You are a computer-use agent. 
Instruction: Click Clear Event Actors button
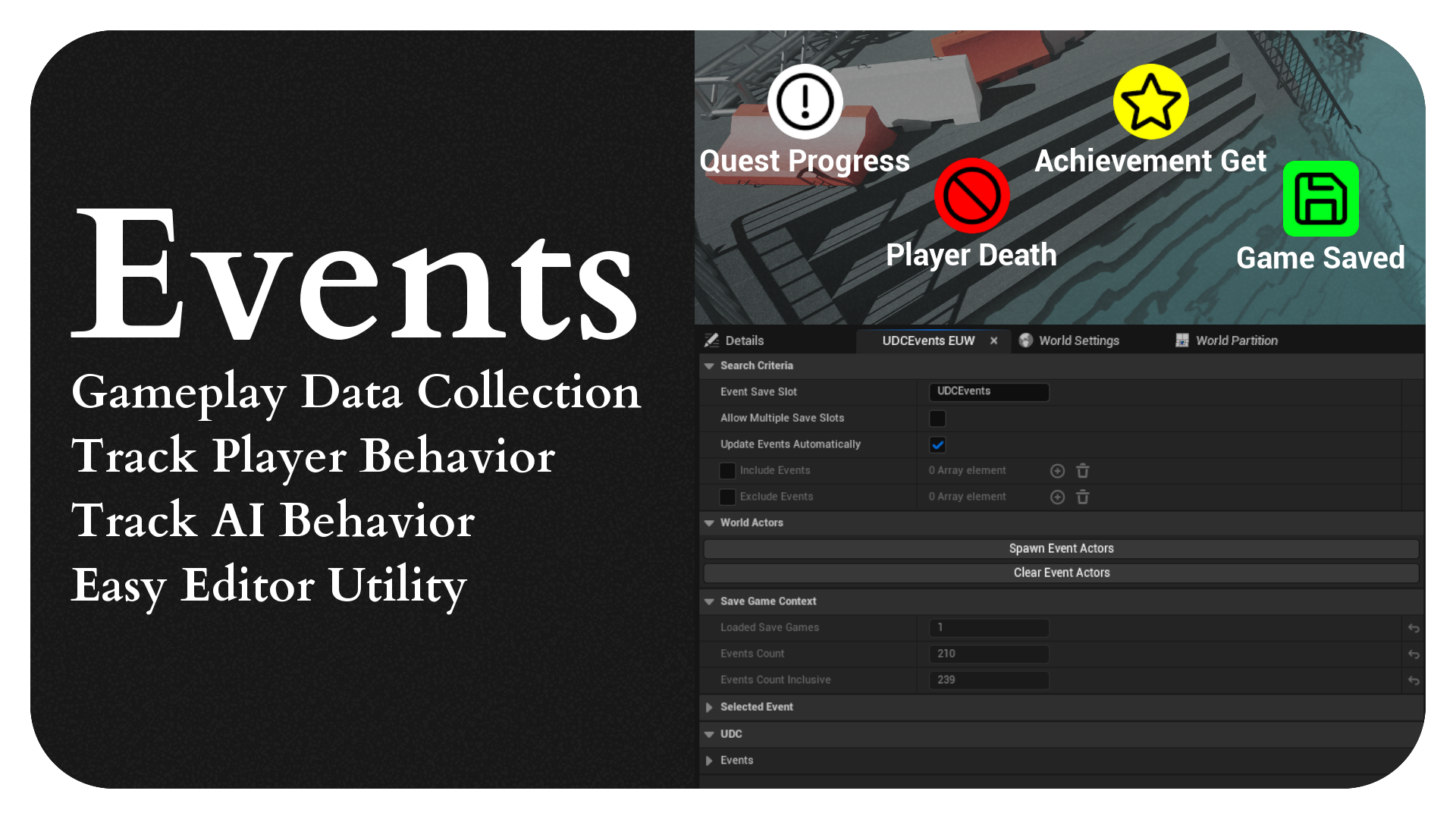(x=1061, y=573)
